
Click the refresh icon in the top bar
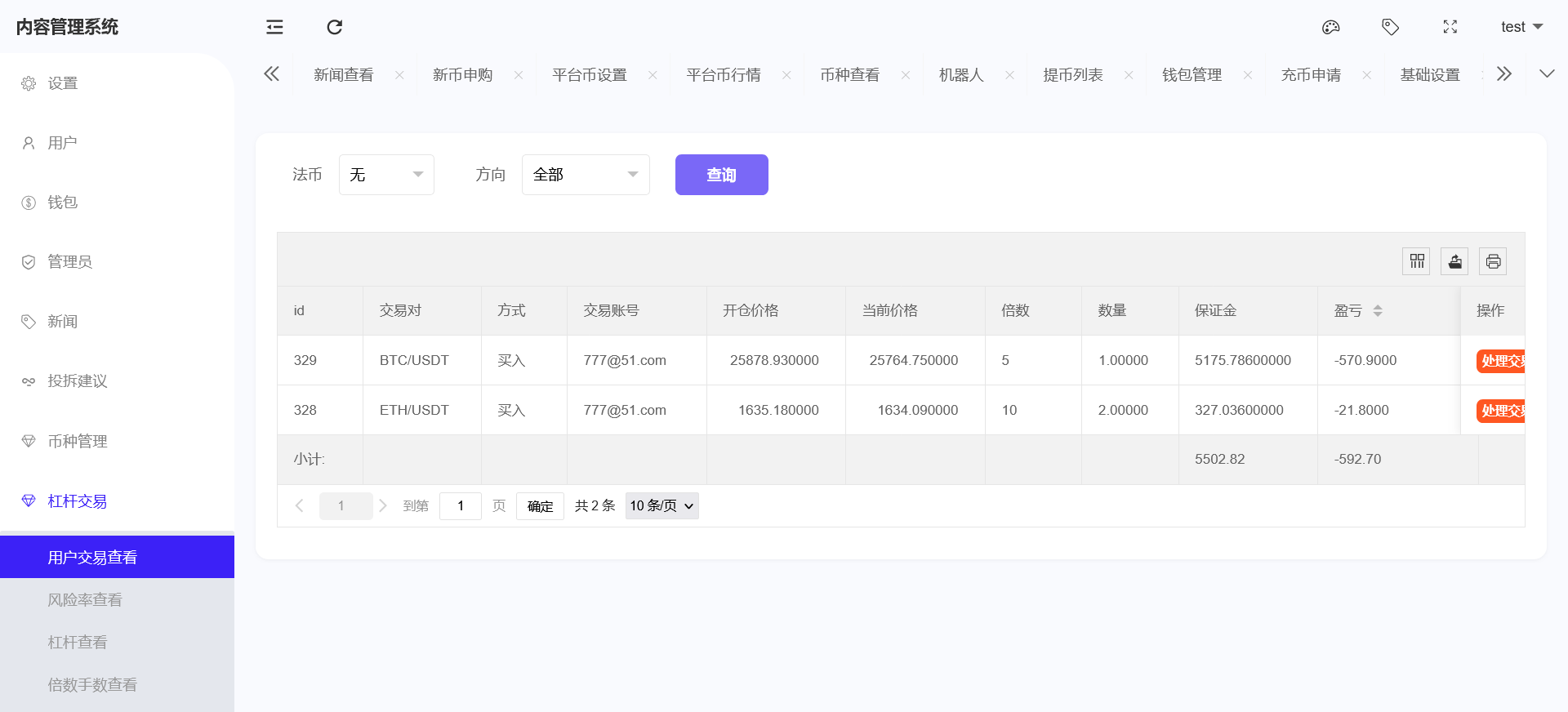[x=334, y=27]
